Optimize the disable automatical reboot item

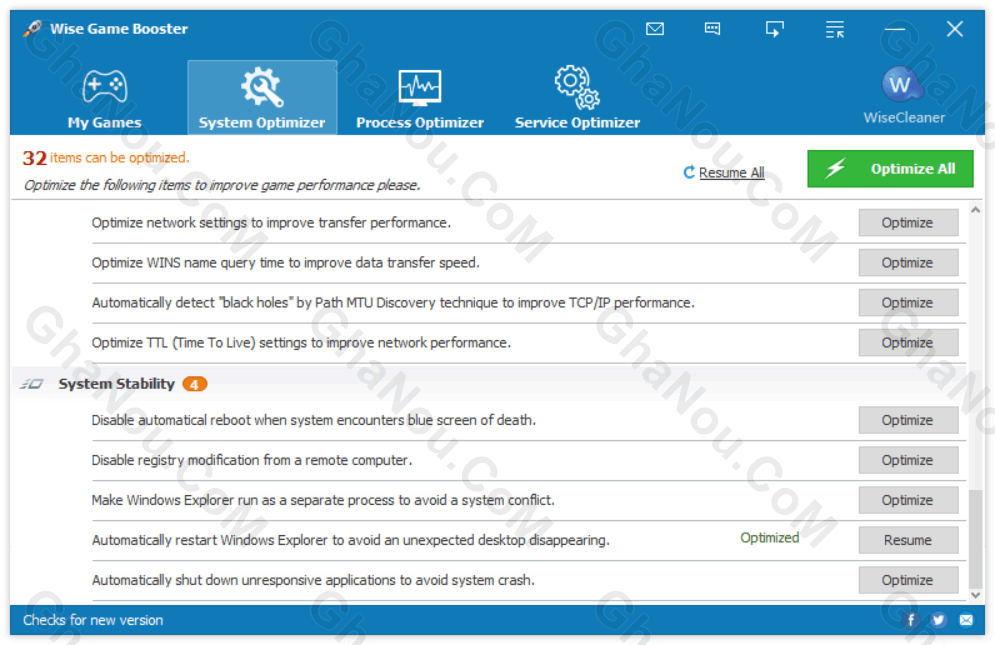(x=908, y=420)
